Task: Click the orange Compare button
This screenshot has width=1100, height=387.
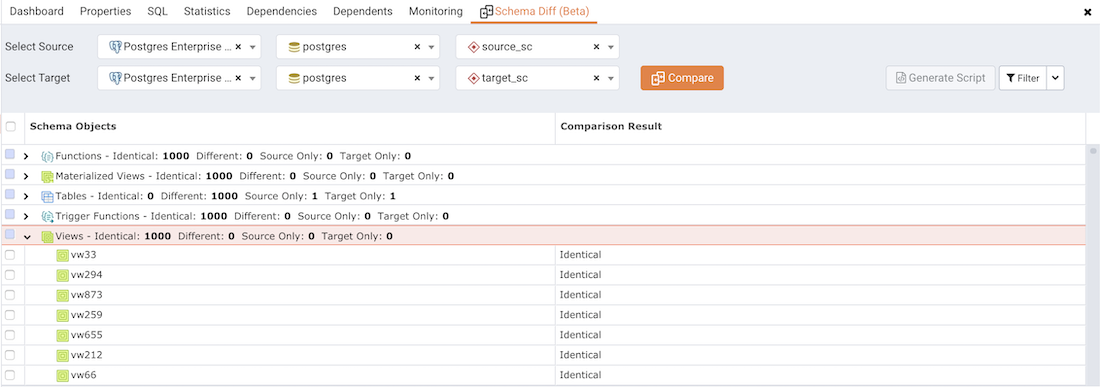Action: [x=682, y=78]
